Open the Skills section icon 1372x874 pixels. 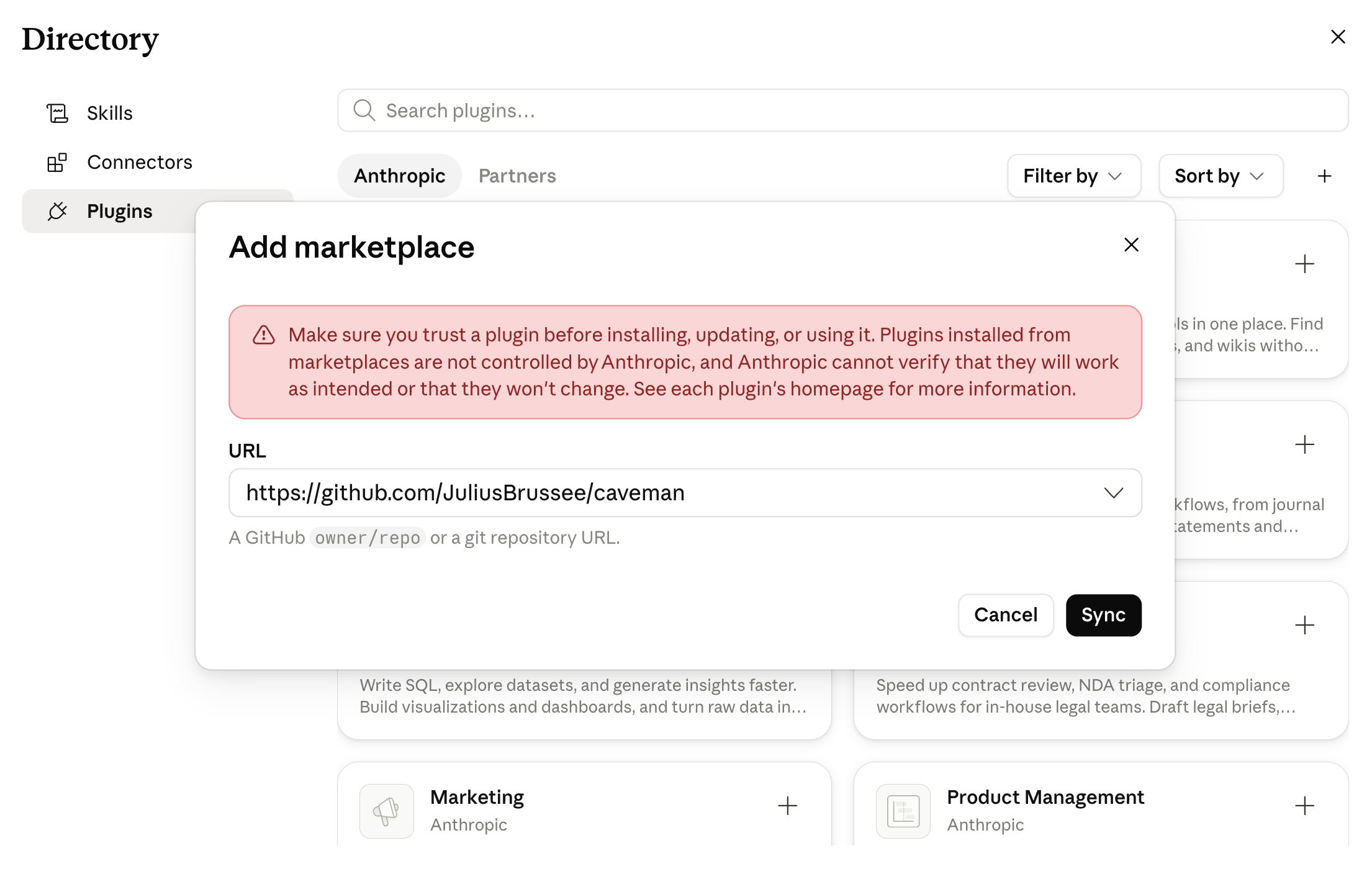click(57, 113)
